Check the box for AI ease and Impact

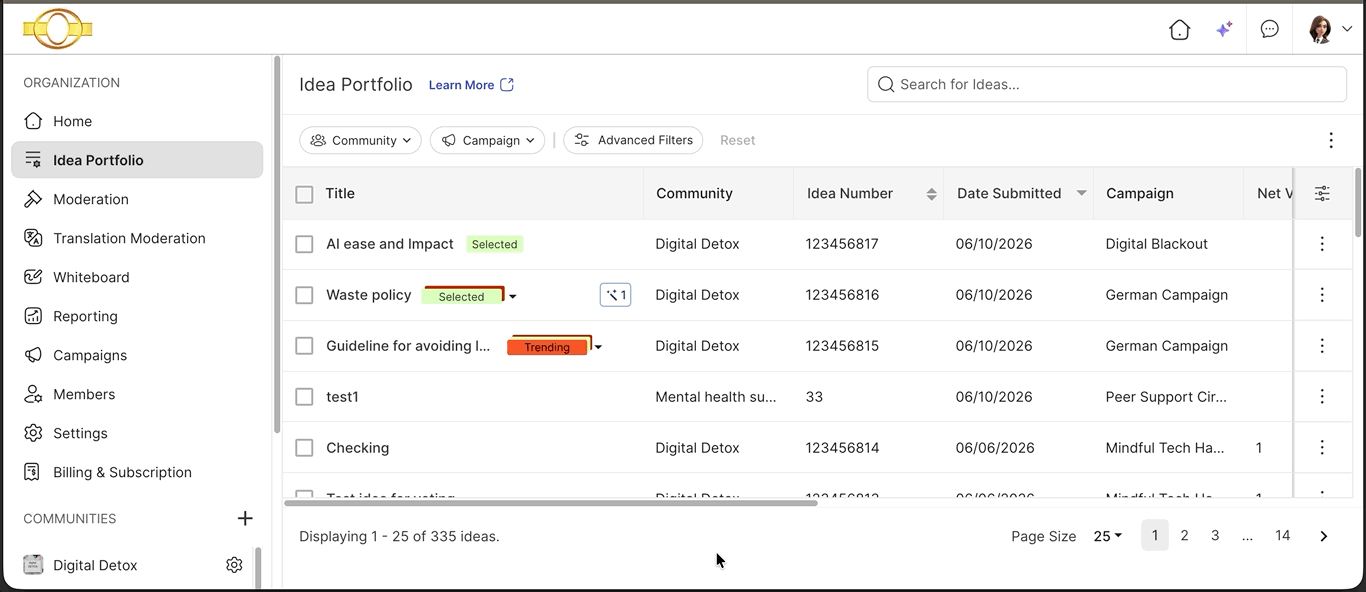(304, 244)
